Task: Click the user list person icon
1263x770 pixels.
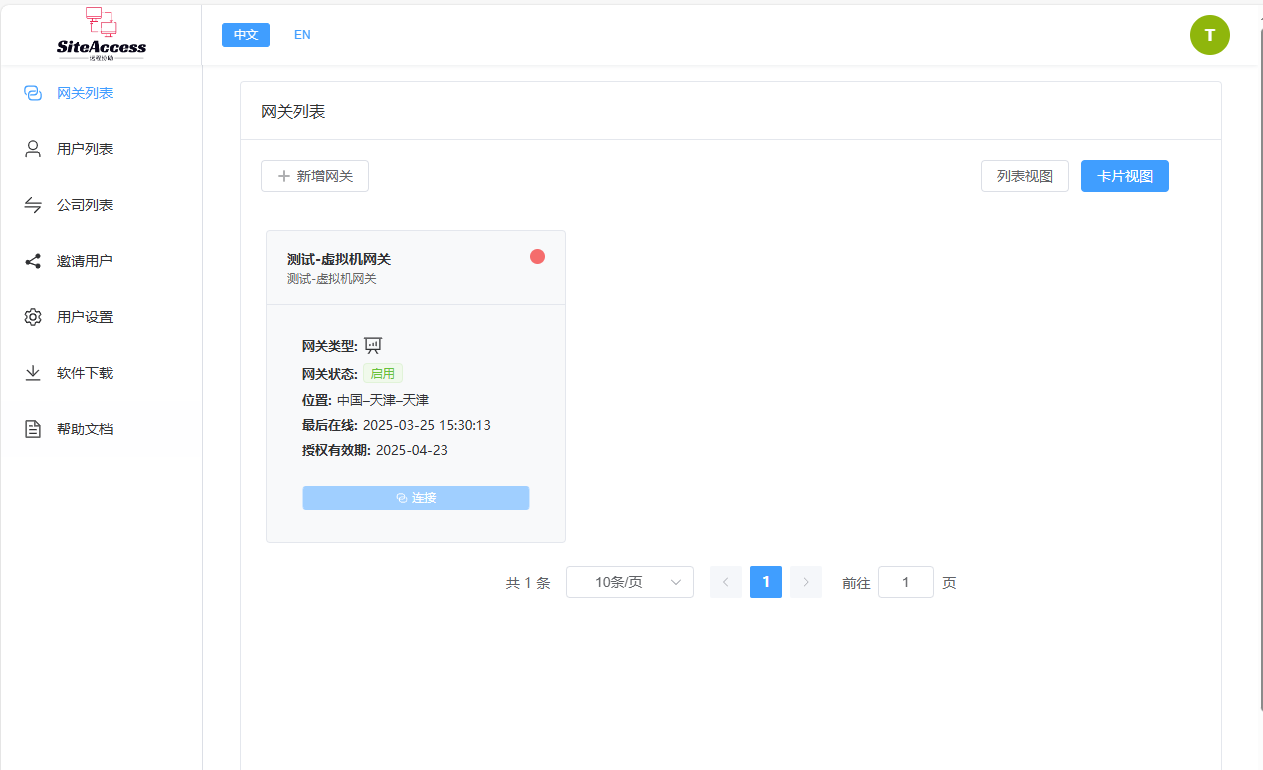Action: pos(33,149)
